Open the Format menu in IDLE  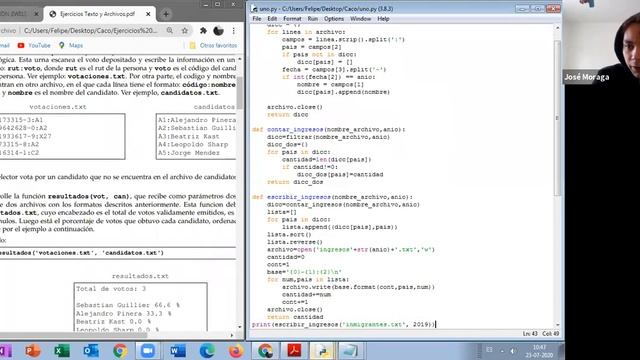click(x=292, y=19)
